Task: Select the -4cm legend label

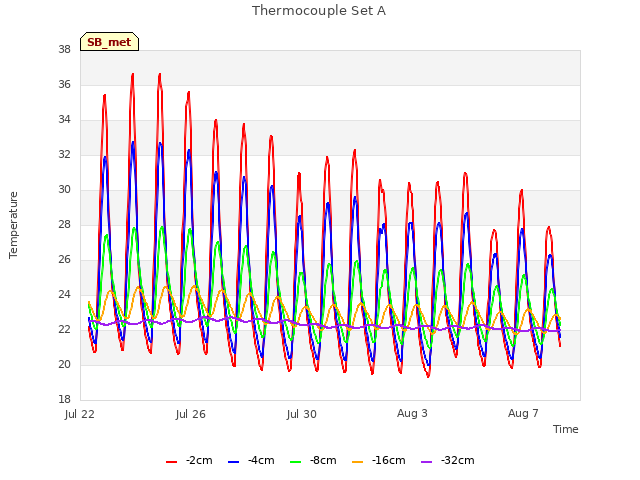Action: coord(261,460)
